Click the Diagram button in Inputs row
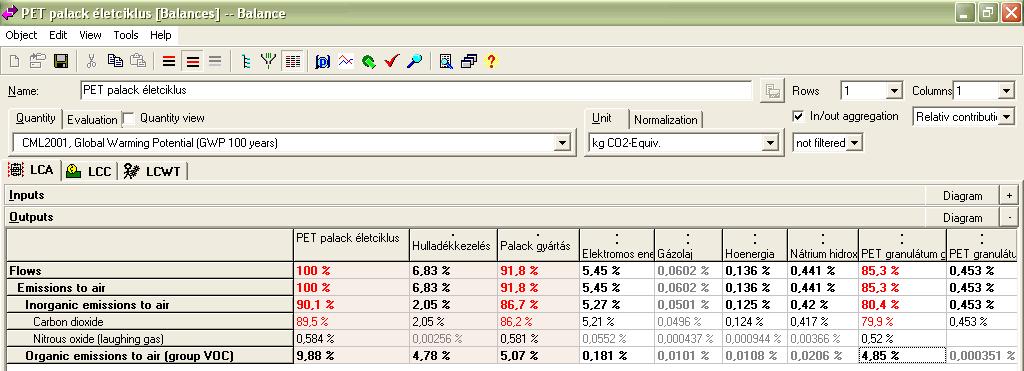1024x371 pixels. pyautogui.click(x=963, y=195)
